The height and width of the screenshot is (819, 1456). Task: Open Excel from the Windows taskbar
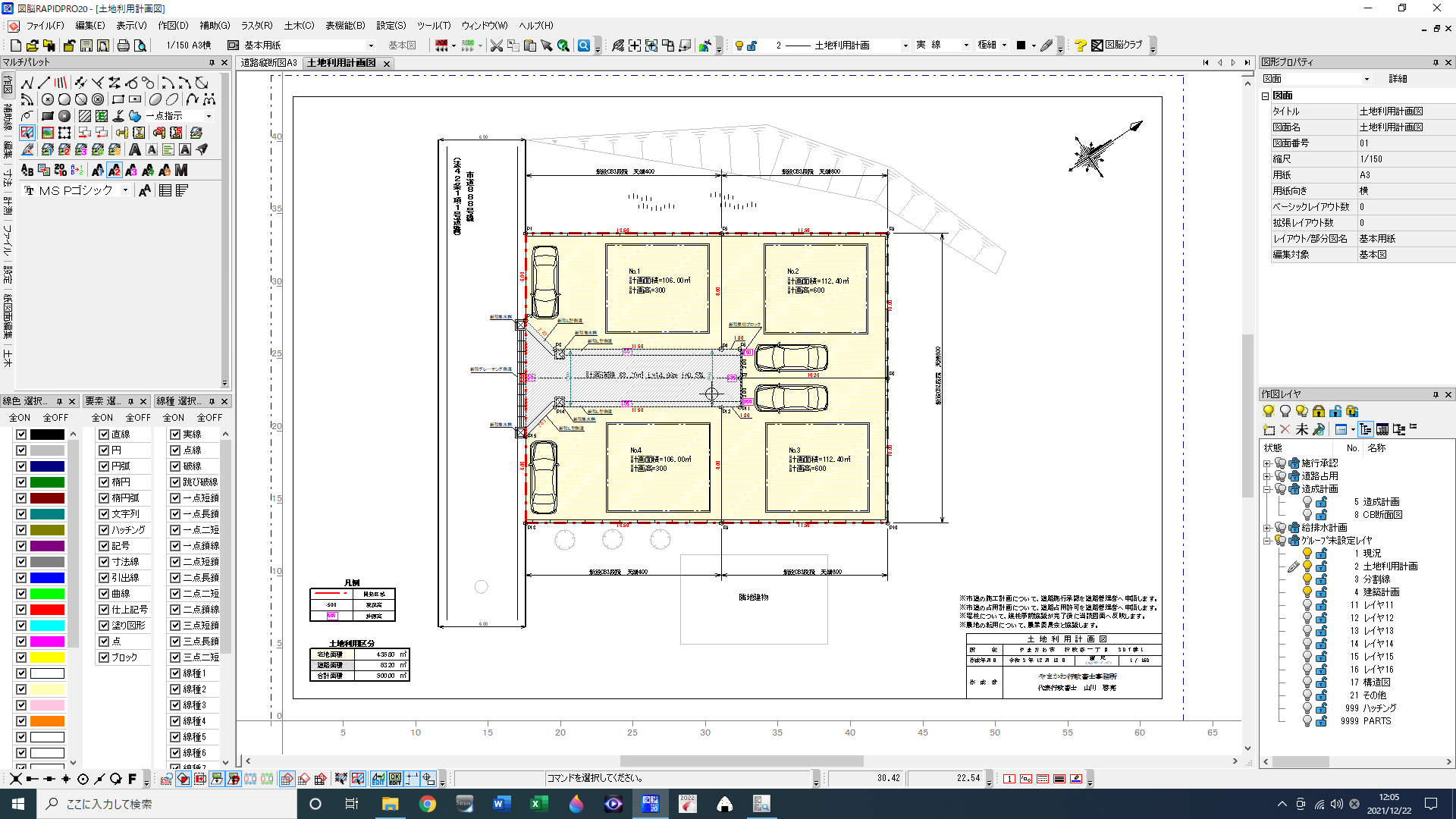coord(539,804)
